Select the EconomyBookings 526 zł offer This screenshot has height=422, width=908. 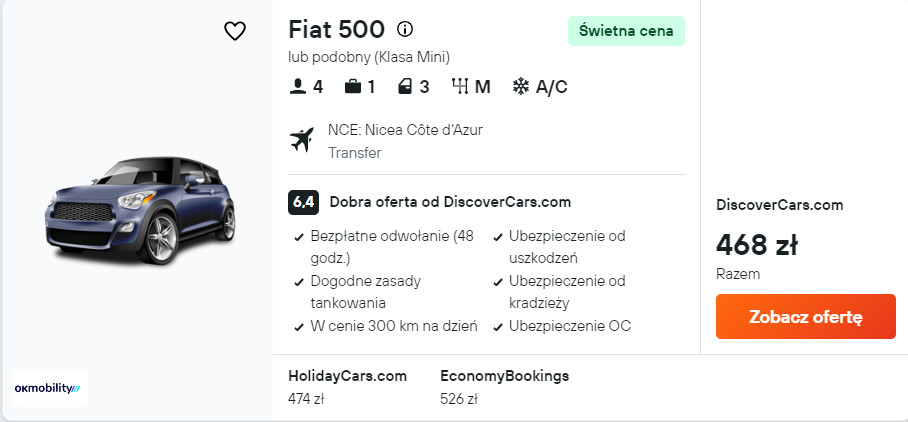click(504, 387)
